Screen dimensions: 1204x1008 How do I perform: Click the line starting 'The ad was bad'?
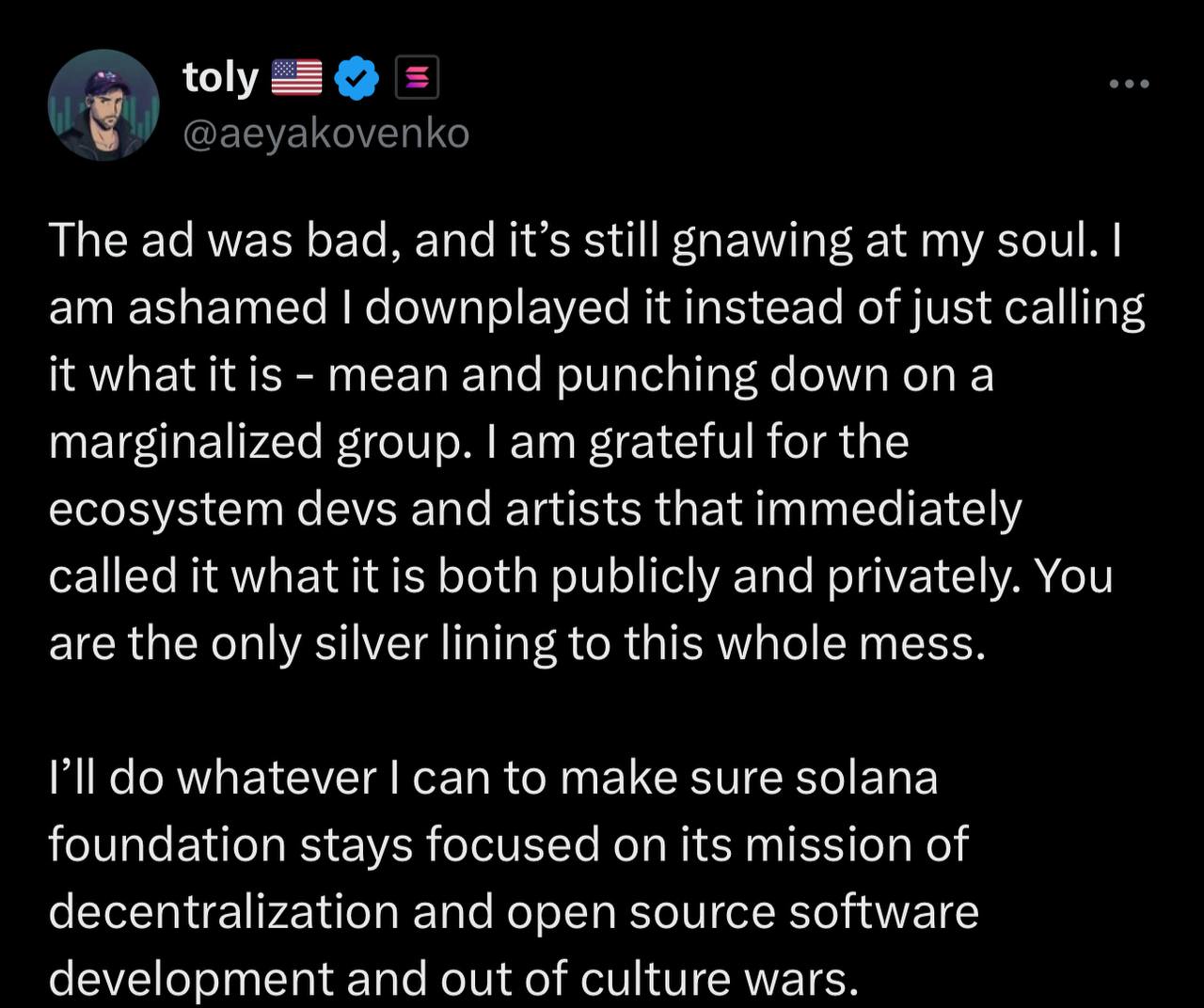tap(585, 241)
